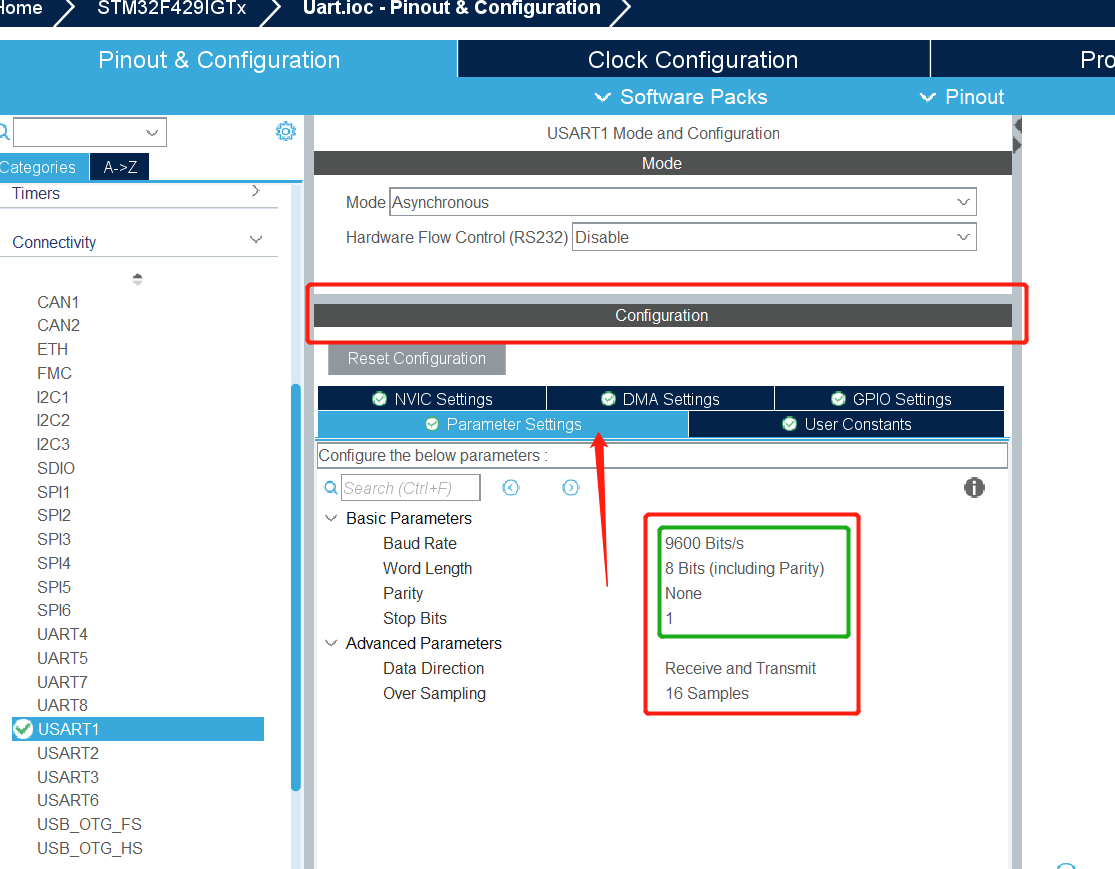Screen dimensions: 1115x869
Task: Click the Home breadcrumb
Action: 21,9
